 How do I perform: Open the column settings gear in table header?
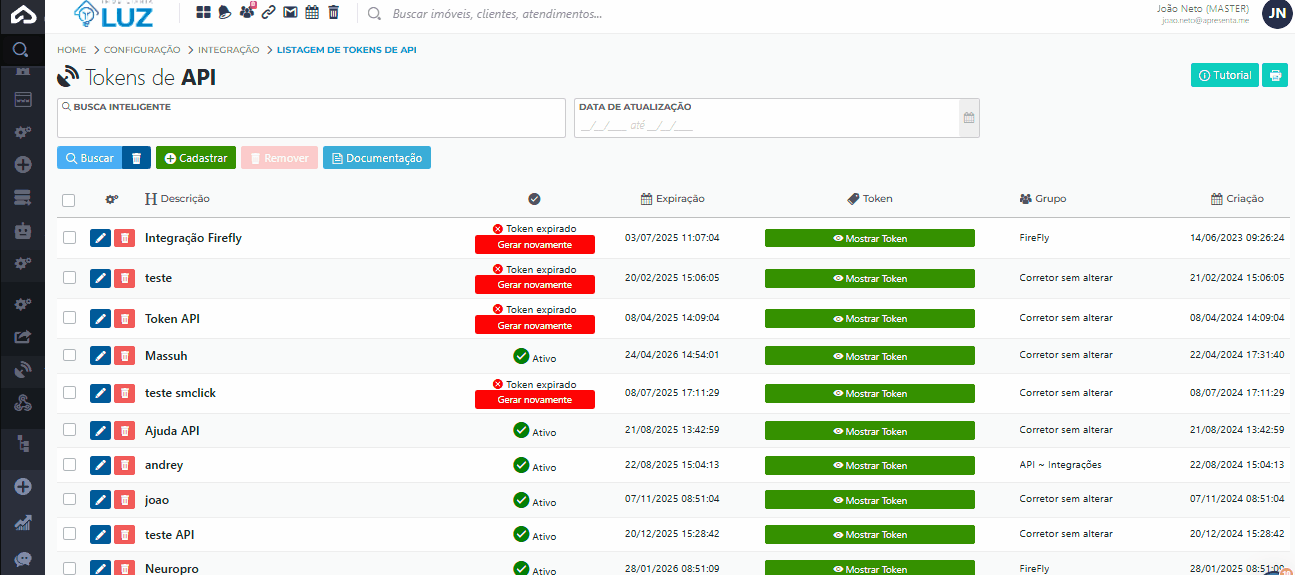tap(112, 199)
